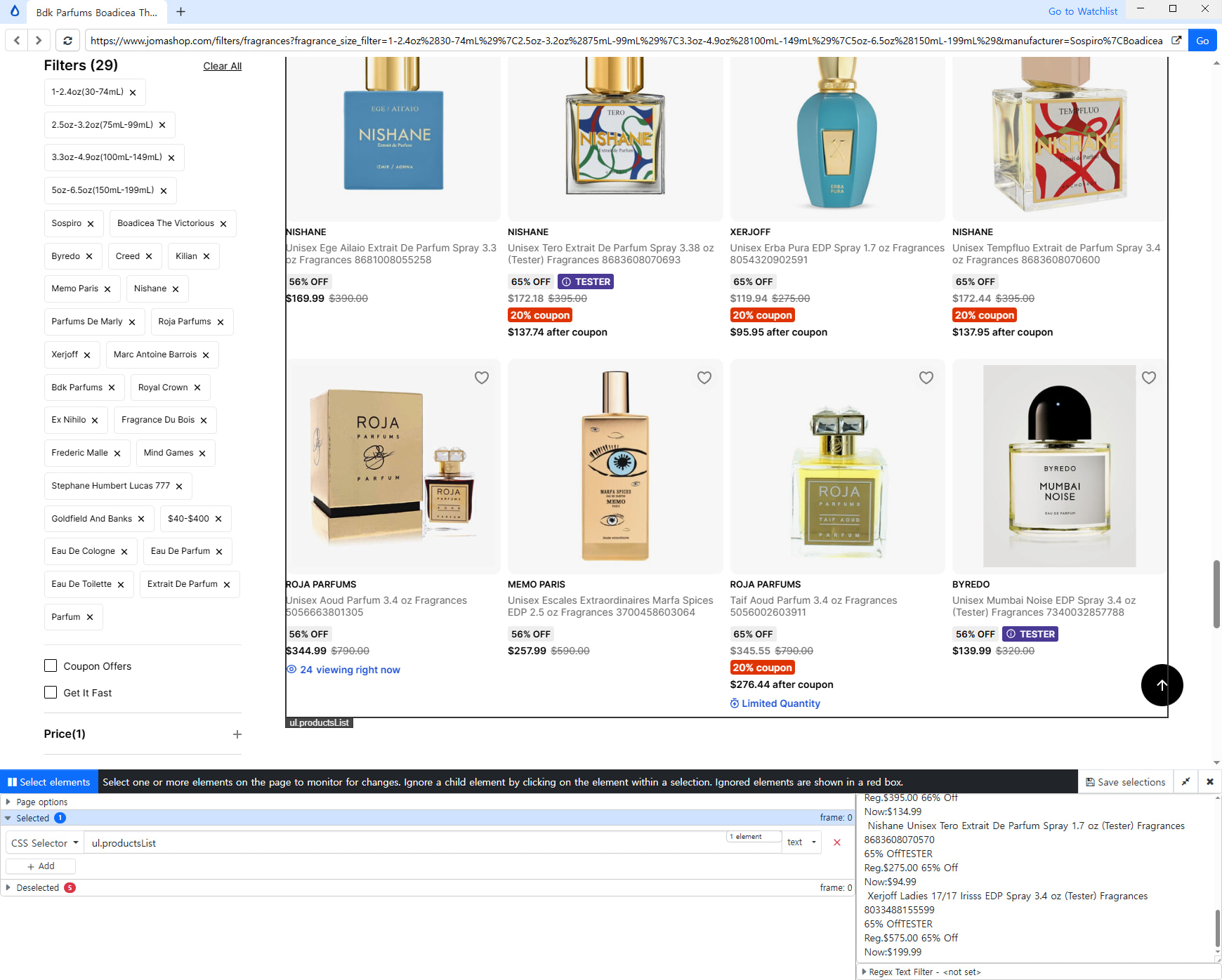Open a new tab with plus icon
Screen dimensions: 1222x980
pyautogui.click(x=180, y=12)
